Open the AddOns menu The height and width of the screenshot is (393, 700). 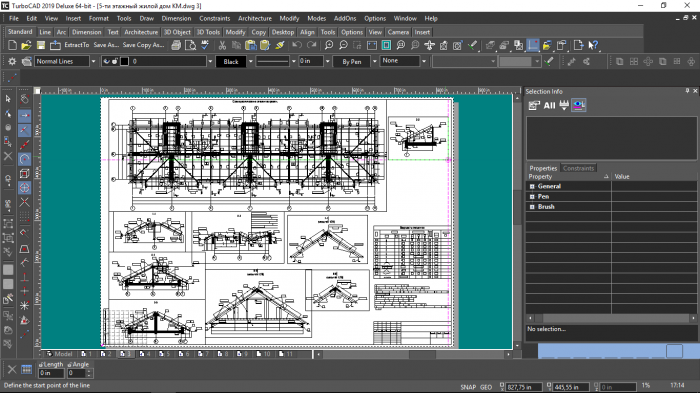(x=345, y=18)
